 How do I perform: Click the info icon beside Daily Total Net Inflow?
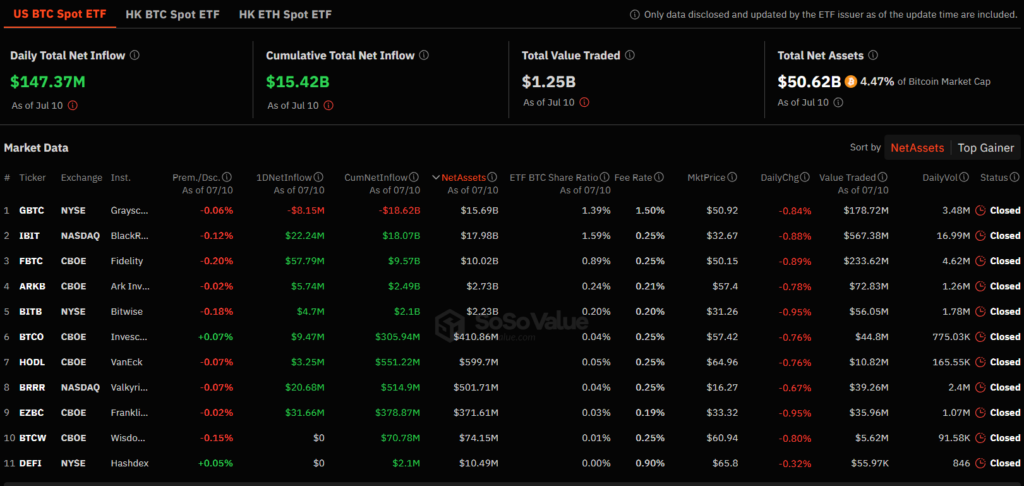(x=135, y=56)
